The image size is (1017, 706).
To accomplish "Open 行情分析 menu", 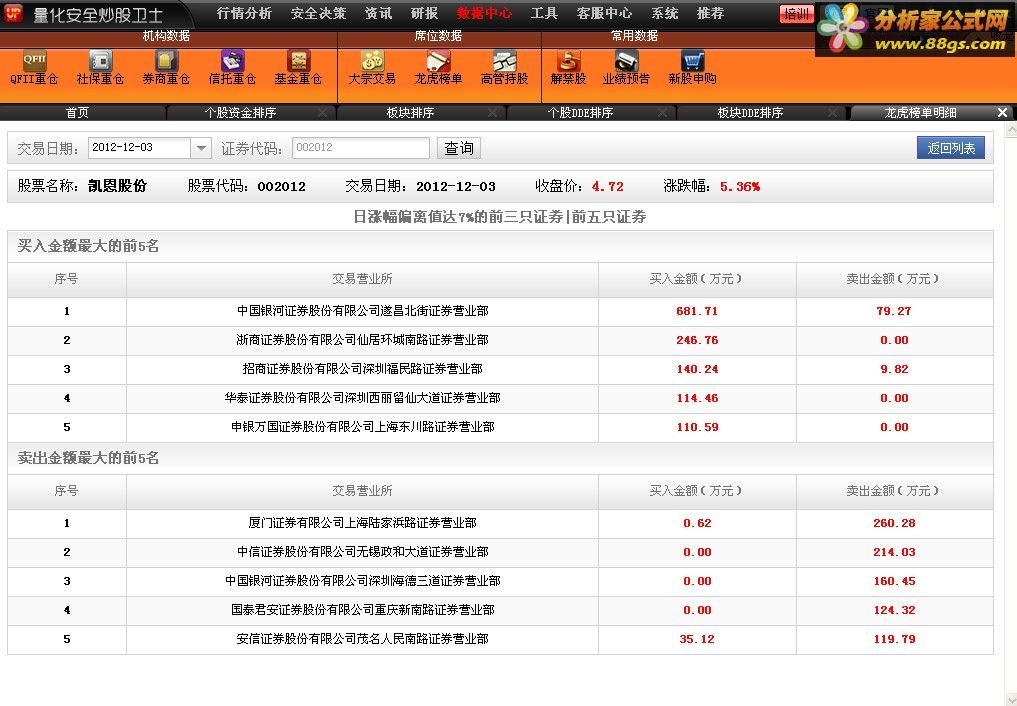I will [x=244, y=13].
